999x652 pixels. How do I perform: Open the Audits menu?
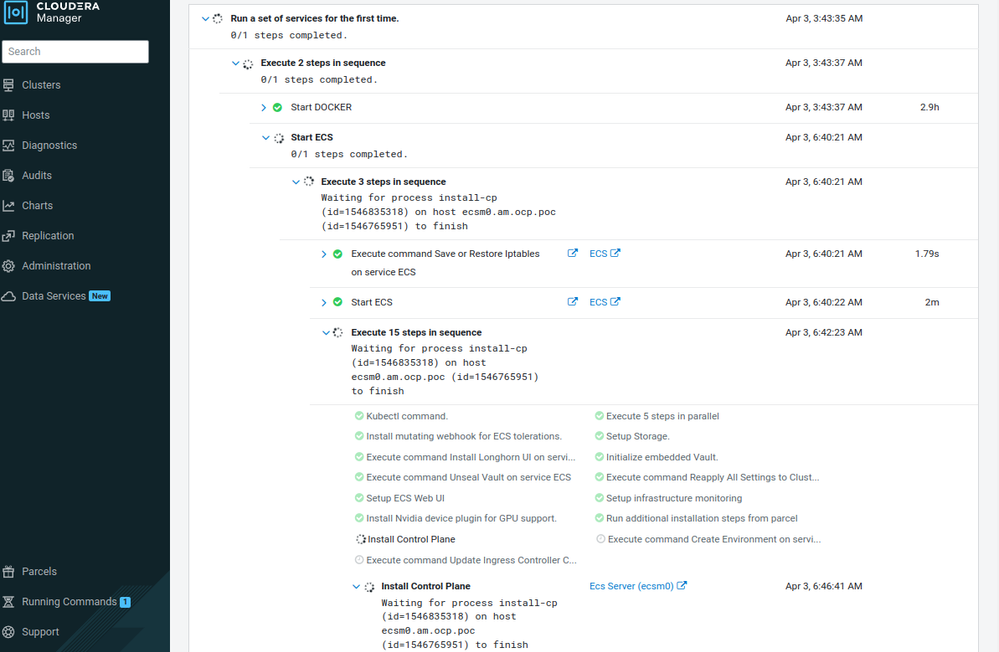(x=36, y=175)
